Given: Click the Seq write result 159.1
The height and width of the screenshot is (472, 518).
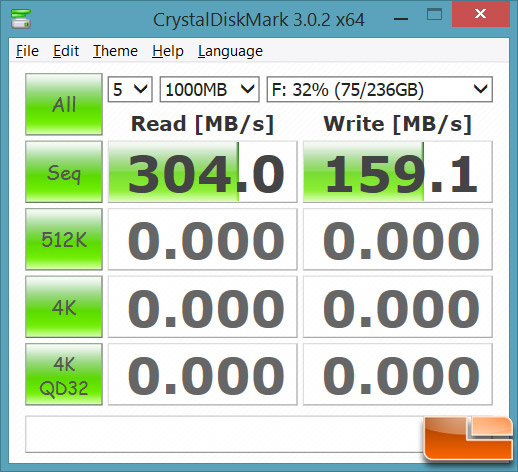Looking at the screenshot, I should (398, 172).
